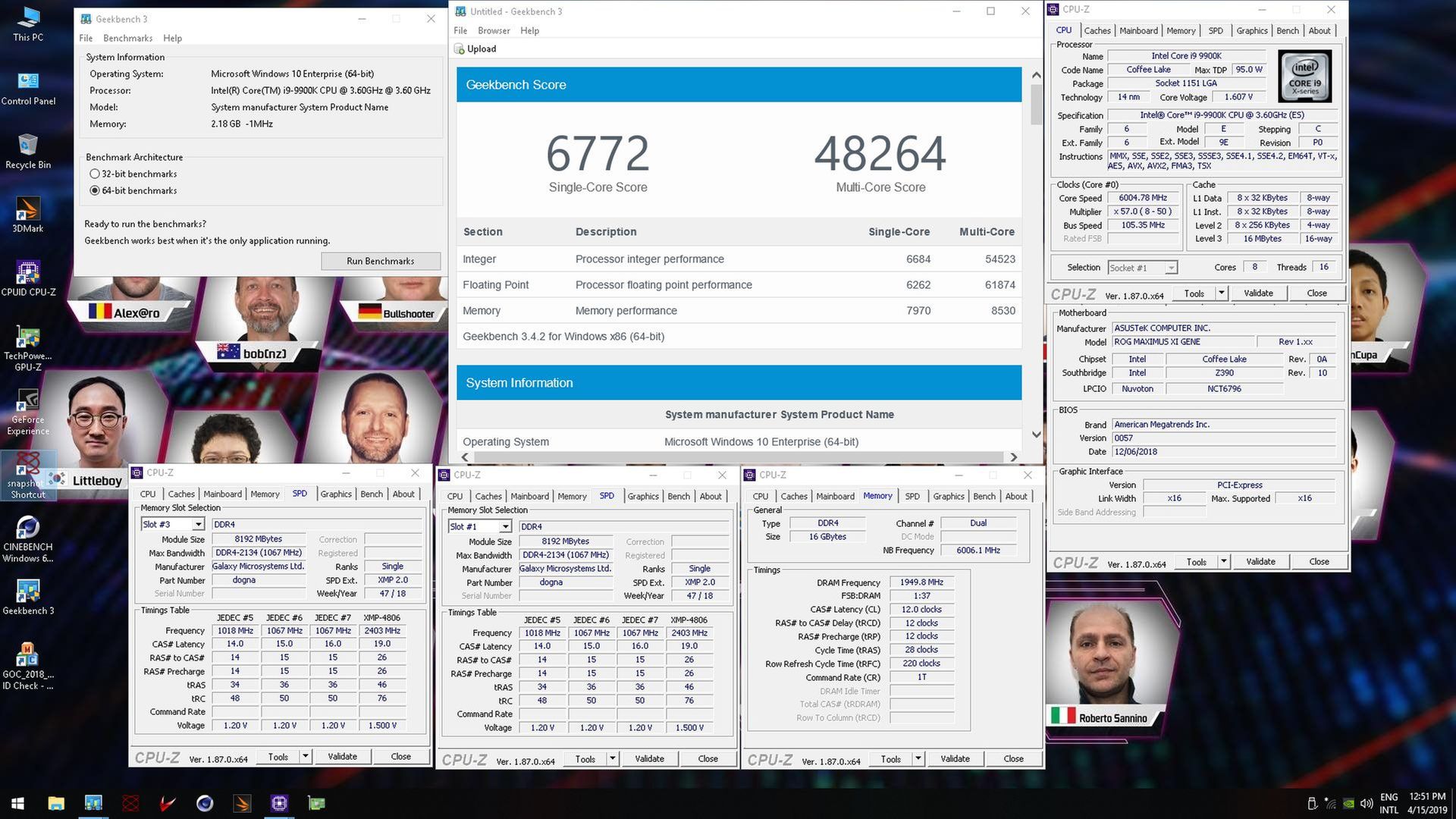Click Tools button in Memory CPU-Z window
1456x819 pixels.
(x=891, y=759)
